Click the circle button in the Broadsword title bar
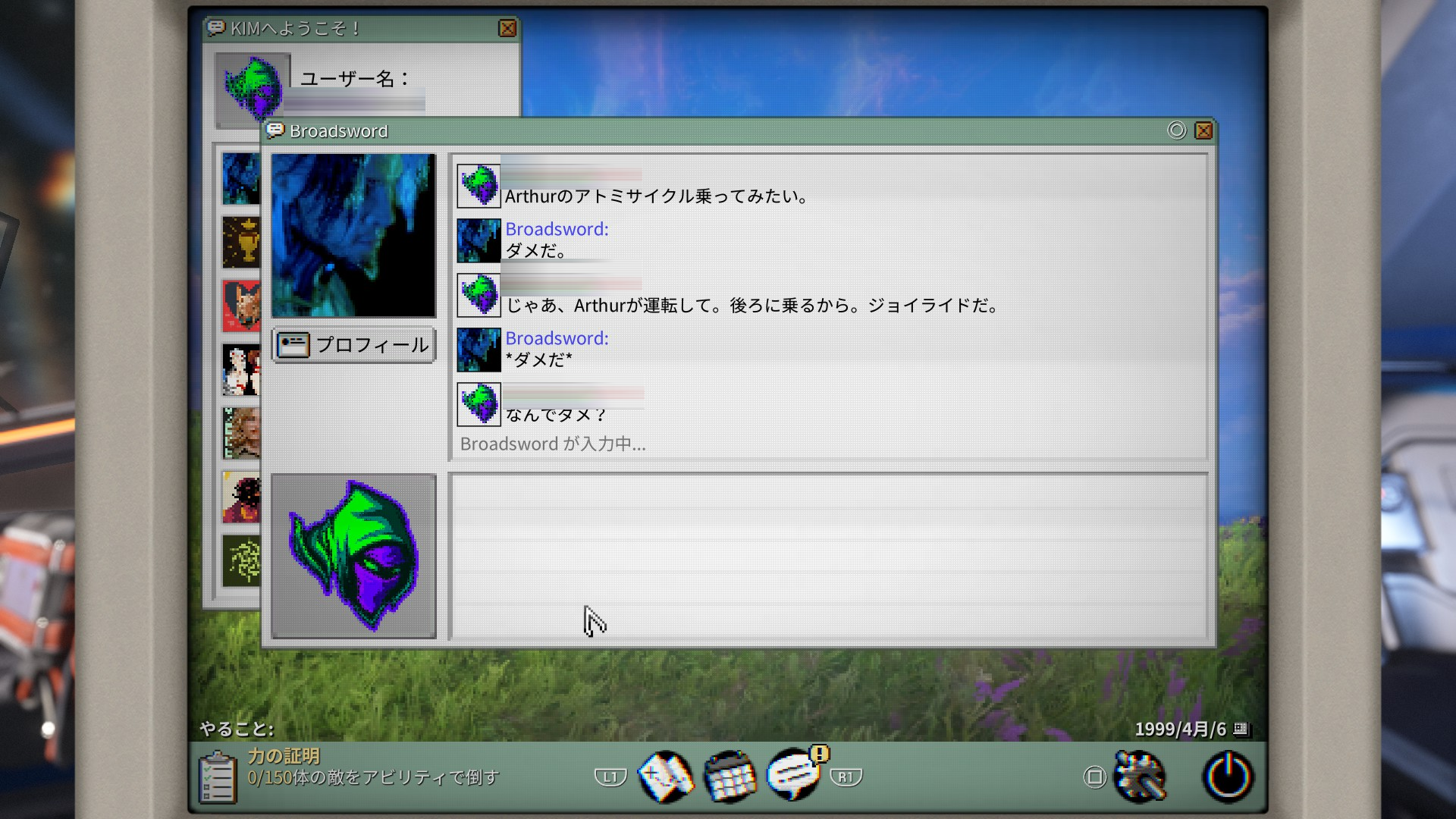This screenshot has width=1456, height=819. pyautogui.click(x=1176, y=130)
